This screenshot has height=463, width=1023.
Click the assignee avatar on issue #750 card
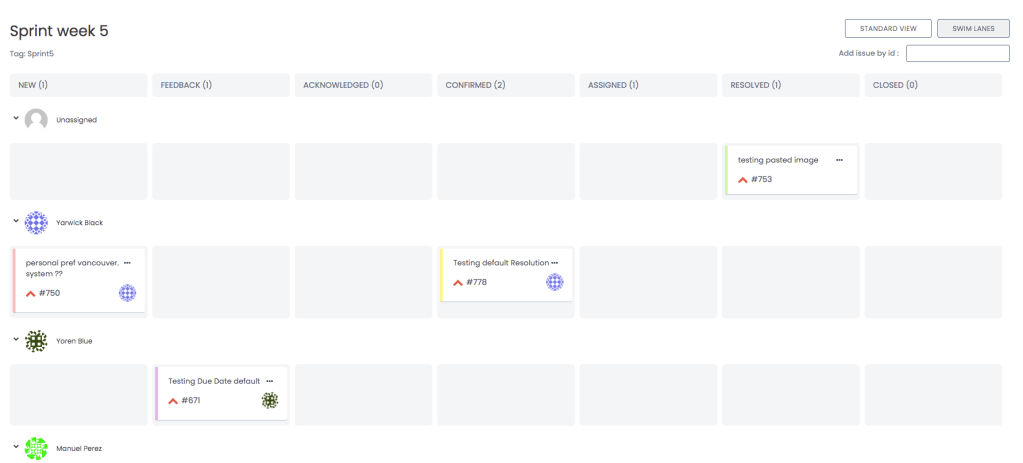point(127,293)
